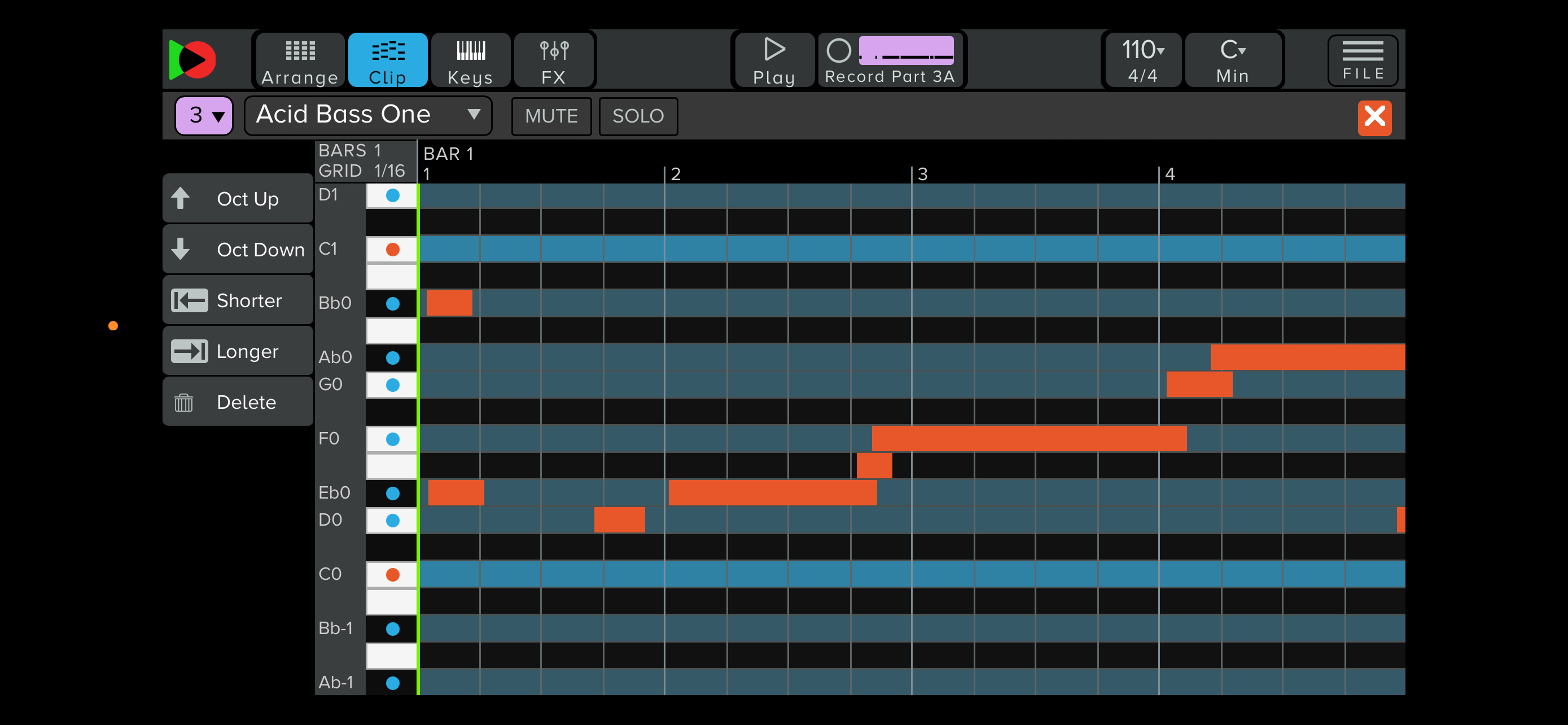
Task: Switch to the Clip tab
Action: click(x=388, y=60)
